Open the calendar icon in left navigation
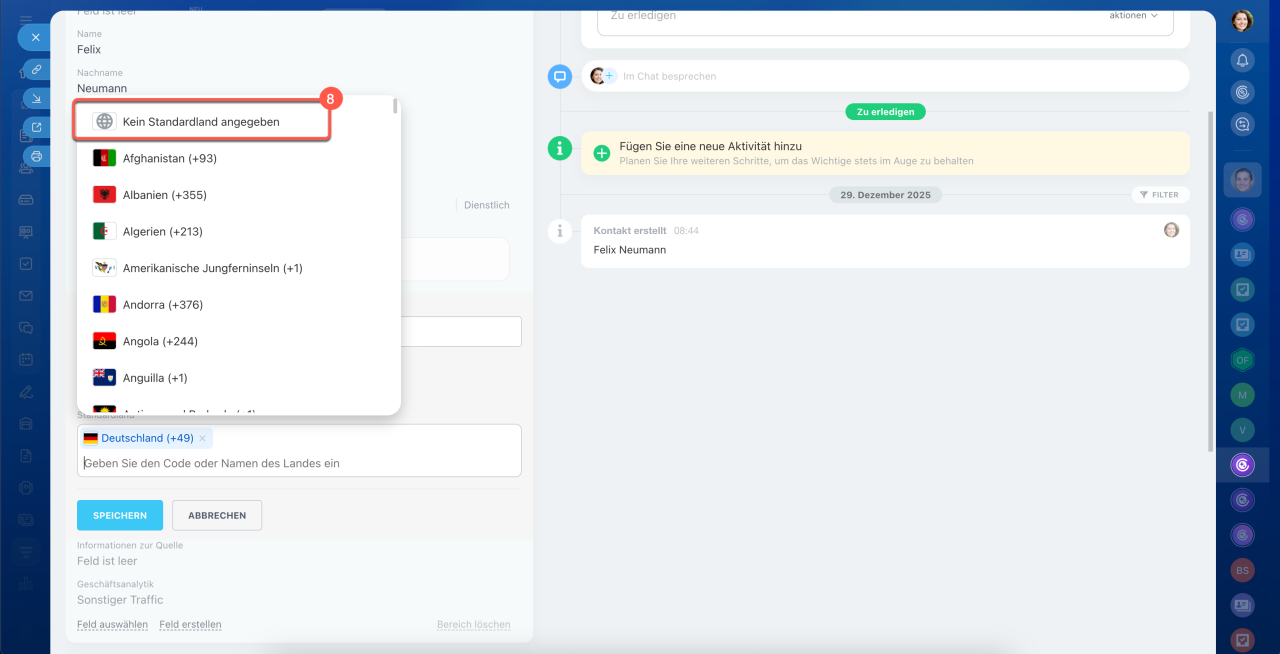 (26, 359)
